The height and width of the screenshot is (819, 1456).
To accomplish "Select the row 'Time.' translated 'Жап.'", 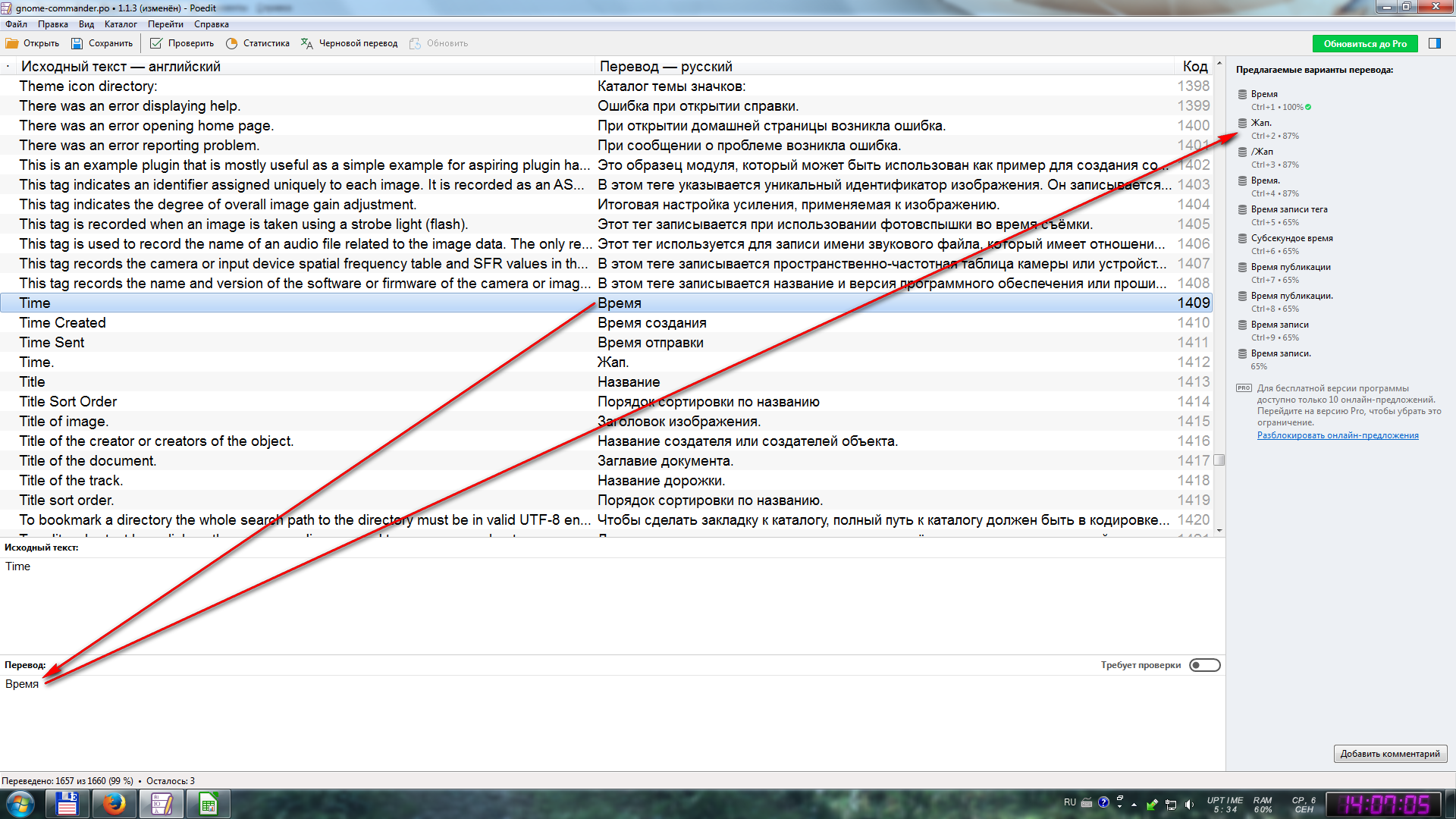I will coord(607,362).
